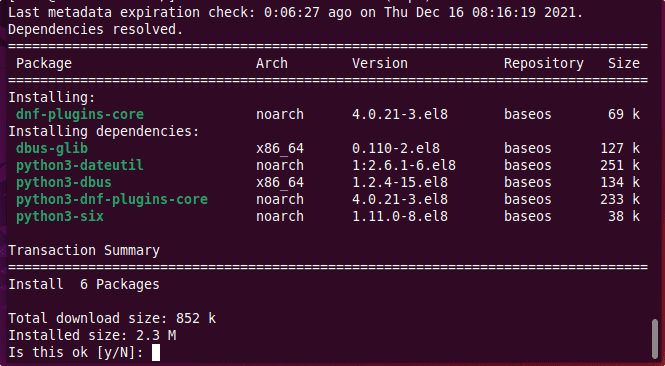
Task: Click the Repository column header
Action: point(544,64)
